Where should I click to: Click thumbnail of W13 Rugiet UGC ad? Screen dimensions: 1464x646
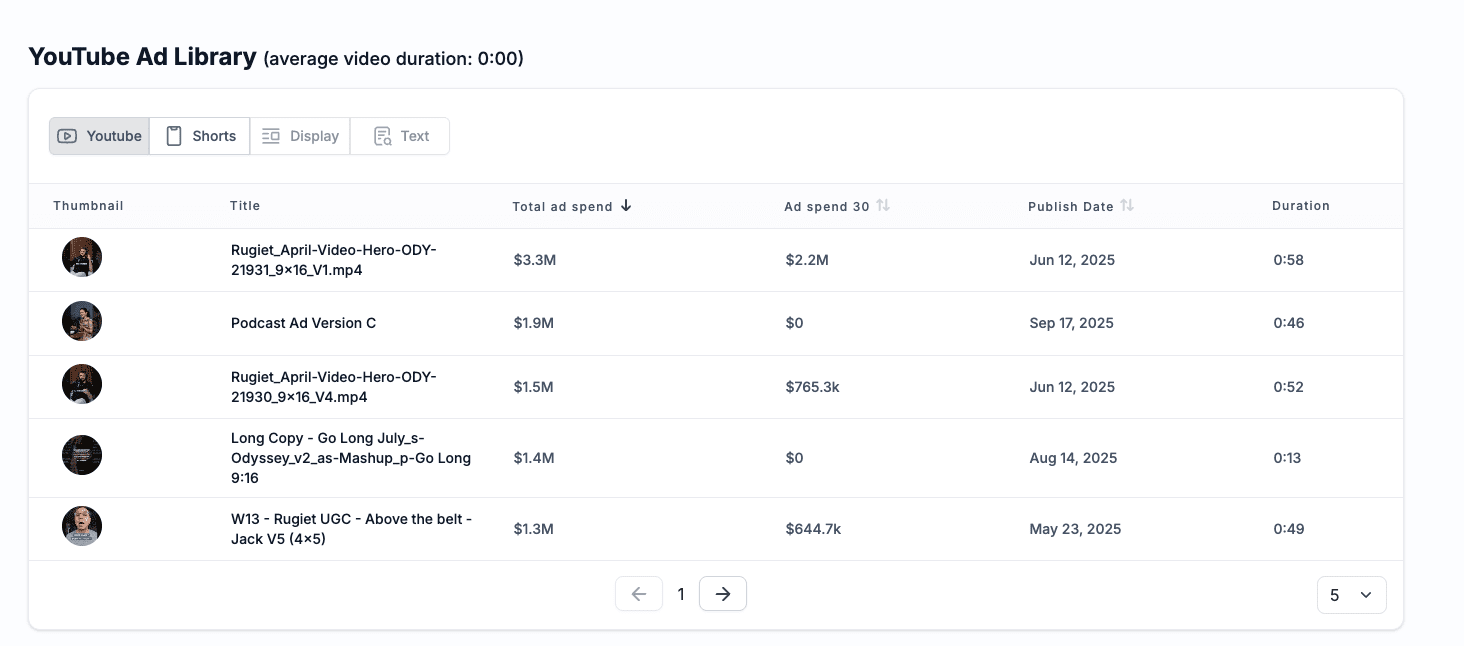tap(82, 526)
